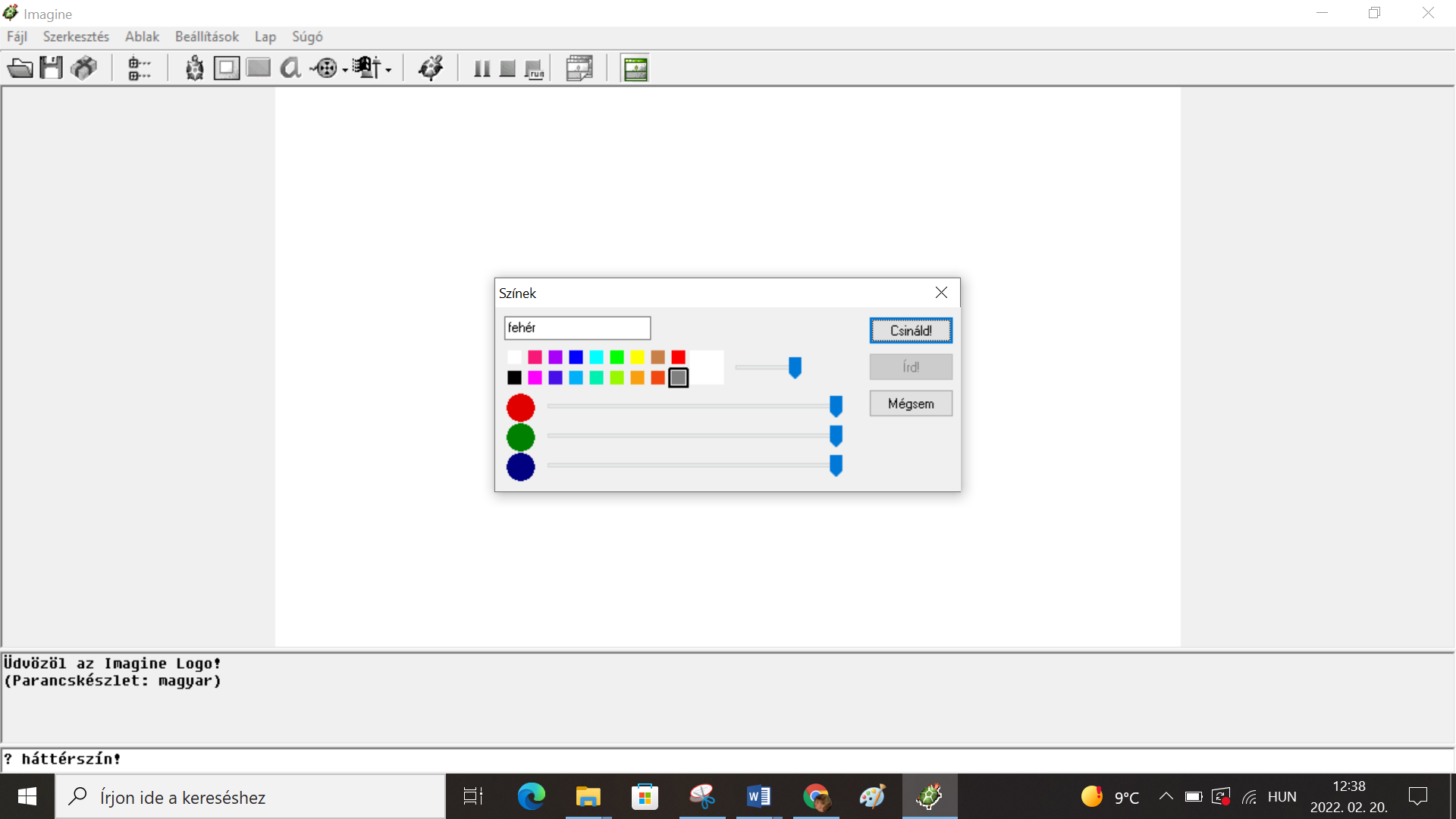Click the film and lamp multimedia icon
1456x819 pixels.
[367, 68]
